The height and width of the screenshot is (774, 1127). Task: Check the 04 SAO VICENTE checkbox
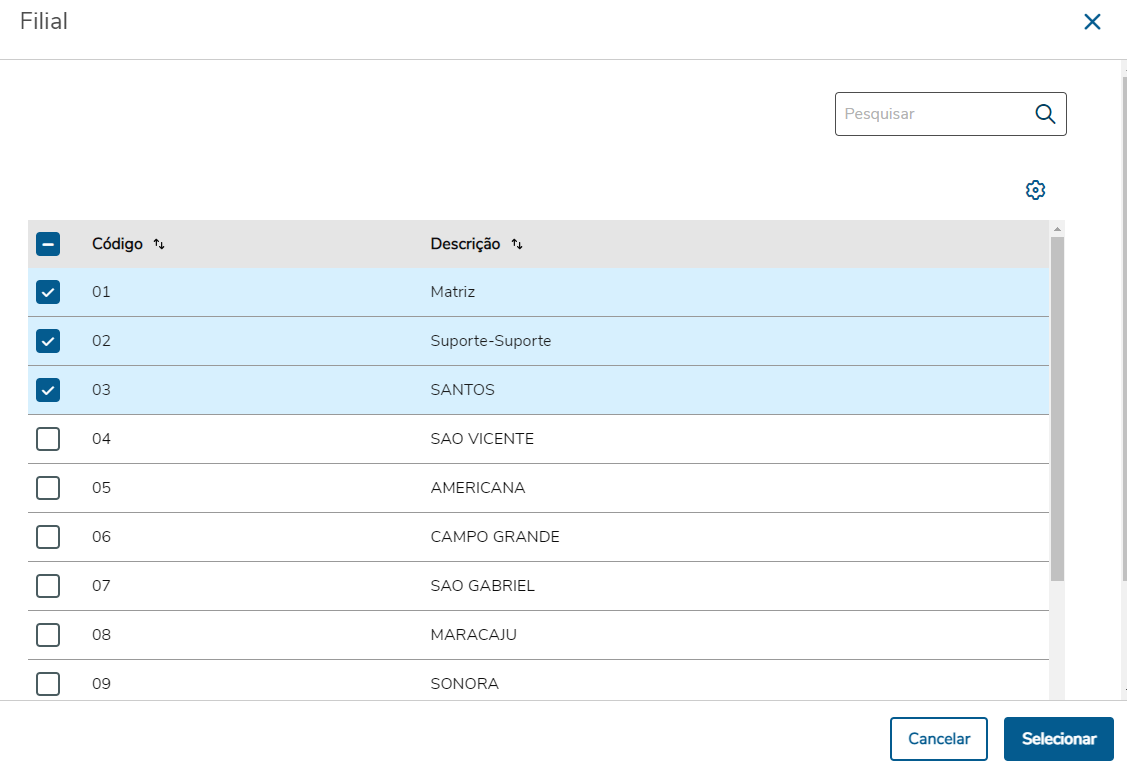pyautogui.click(x=48, y=439)
